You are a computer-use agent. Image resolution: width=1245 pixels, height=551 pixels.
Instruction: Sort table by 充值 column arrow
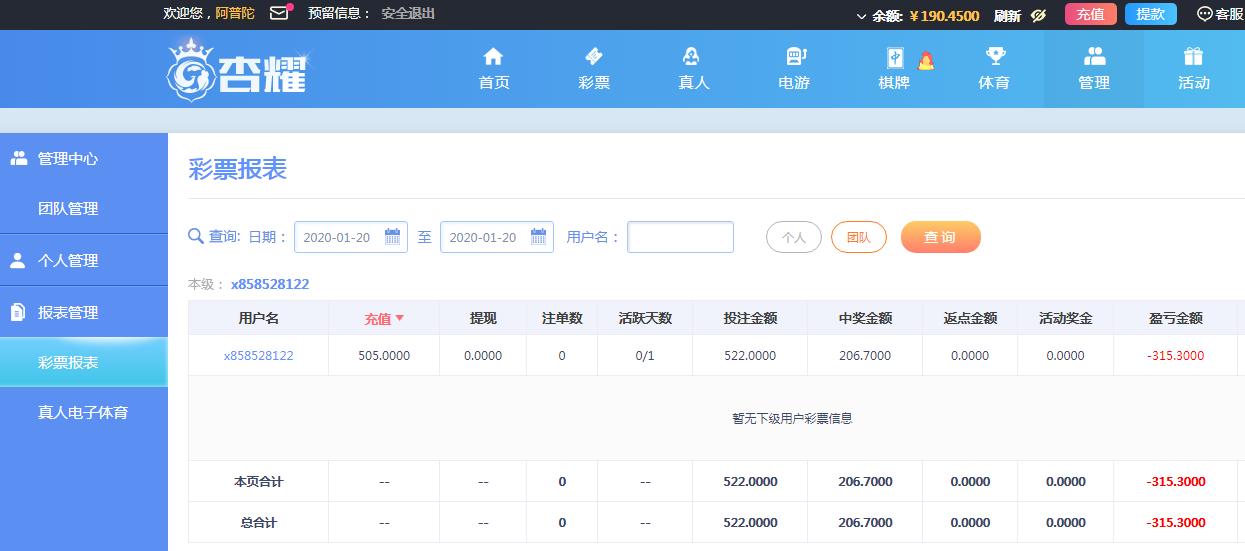pos(400,318)
